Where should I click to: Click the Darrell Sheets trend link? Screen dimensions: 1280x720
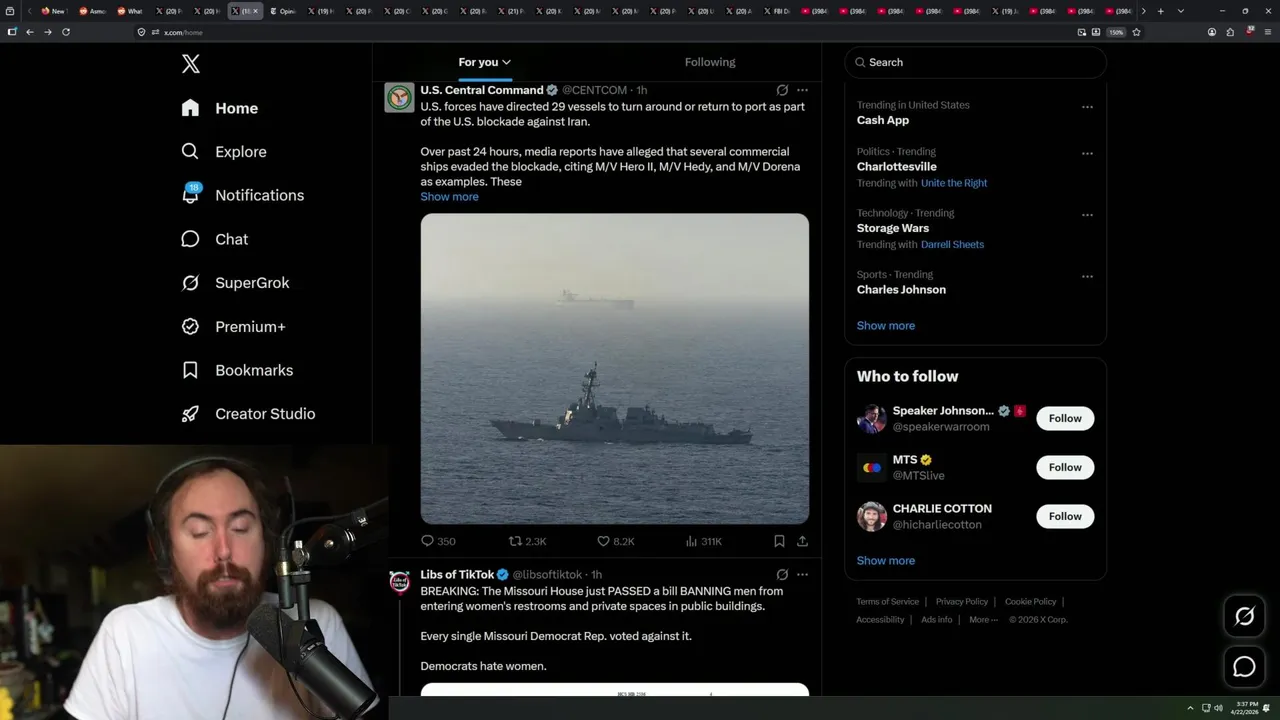[952, 245]
